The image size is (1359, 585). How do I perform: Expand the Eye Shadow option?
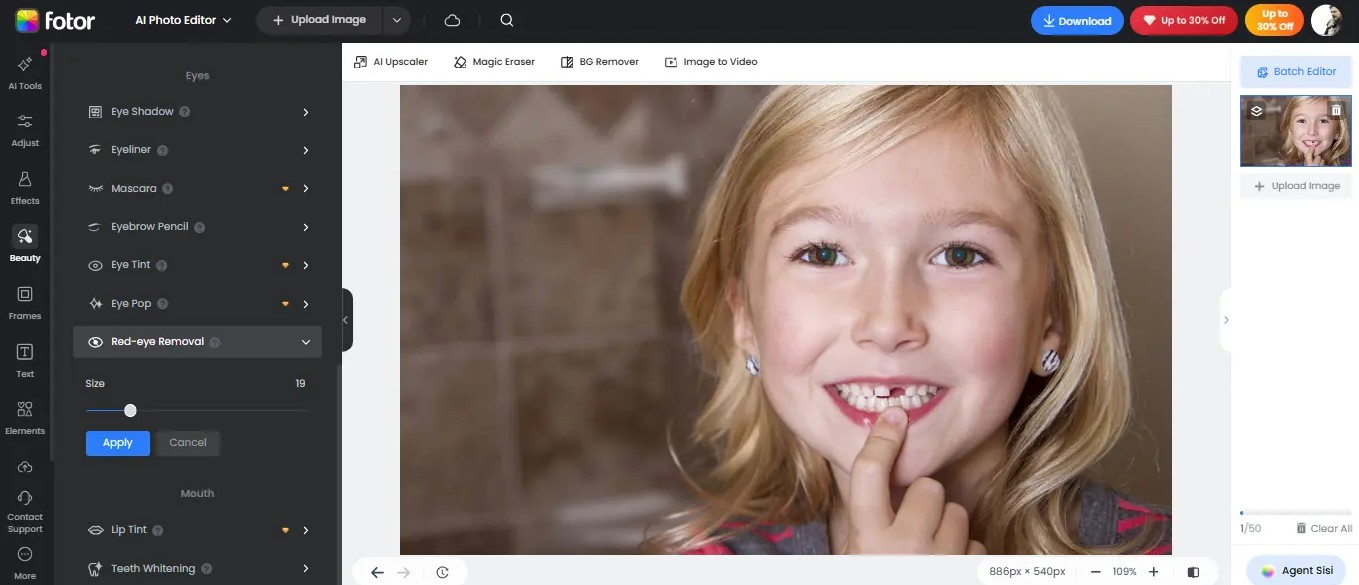(x=305, y=112)
